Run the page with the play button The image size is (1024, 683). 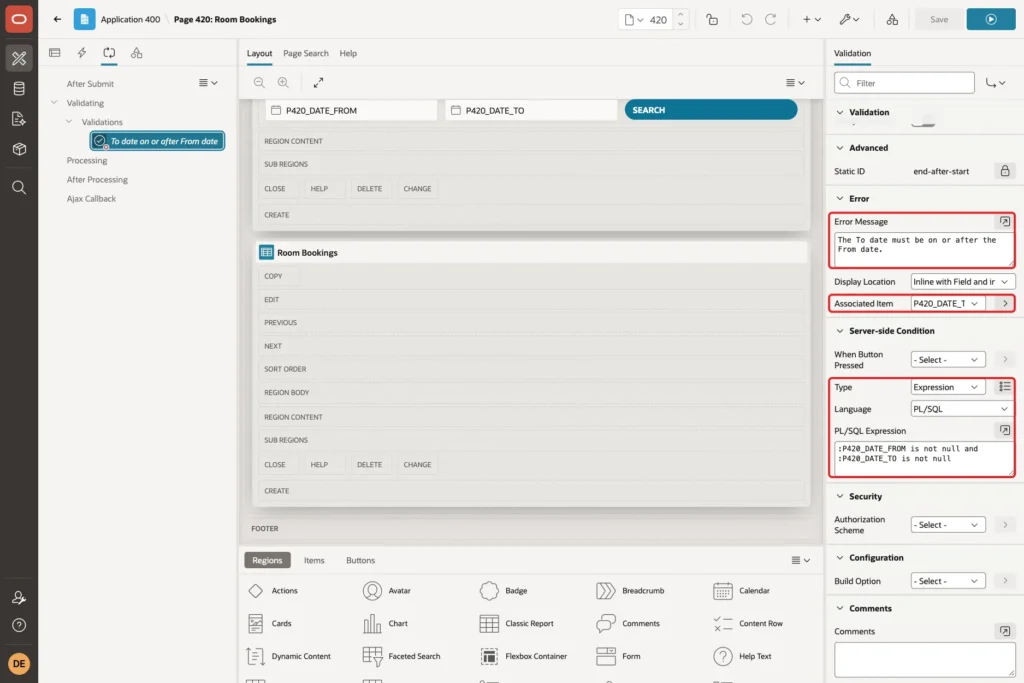click(991, 20)
